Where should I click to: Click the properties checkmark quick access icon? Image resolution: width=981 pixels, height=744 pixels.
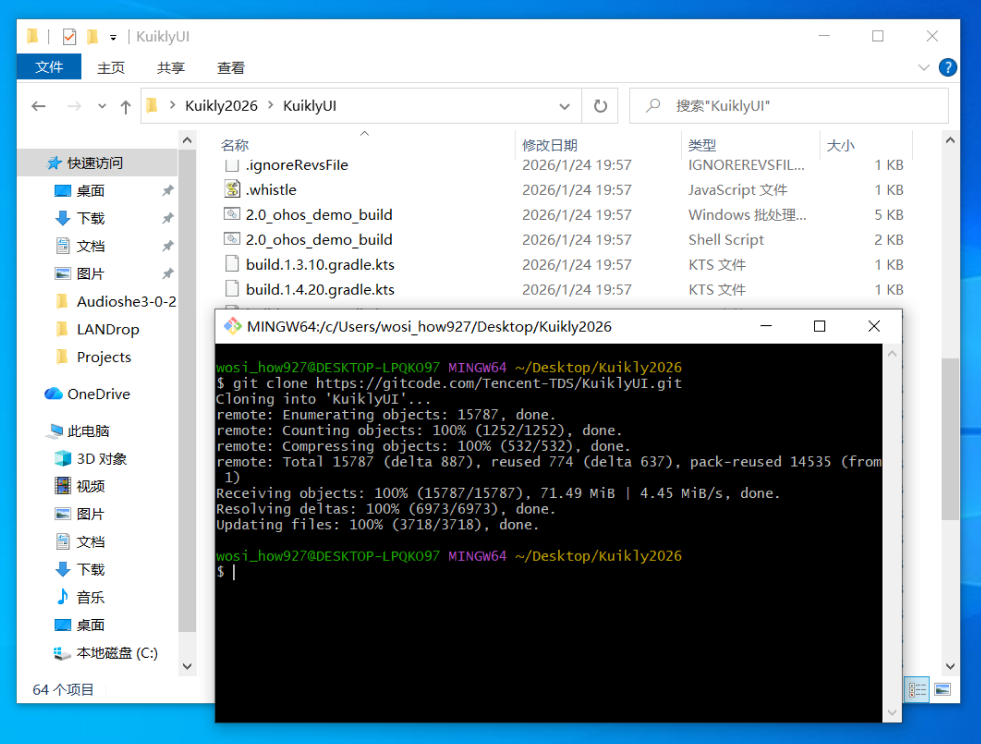point(69,37)
